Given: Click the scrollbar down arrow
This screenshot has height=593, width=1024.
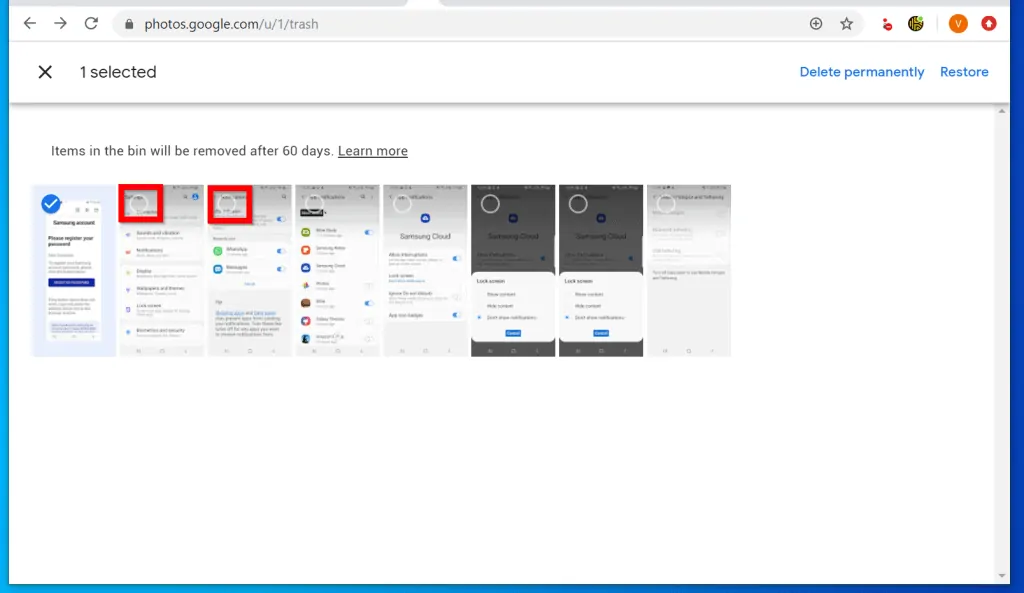Looking at the screenshot, I should pos(1002,576).
